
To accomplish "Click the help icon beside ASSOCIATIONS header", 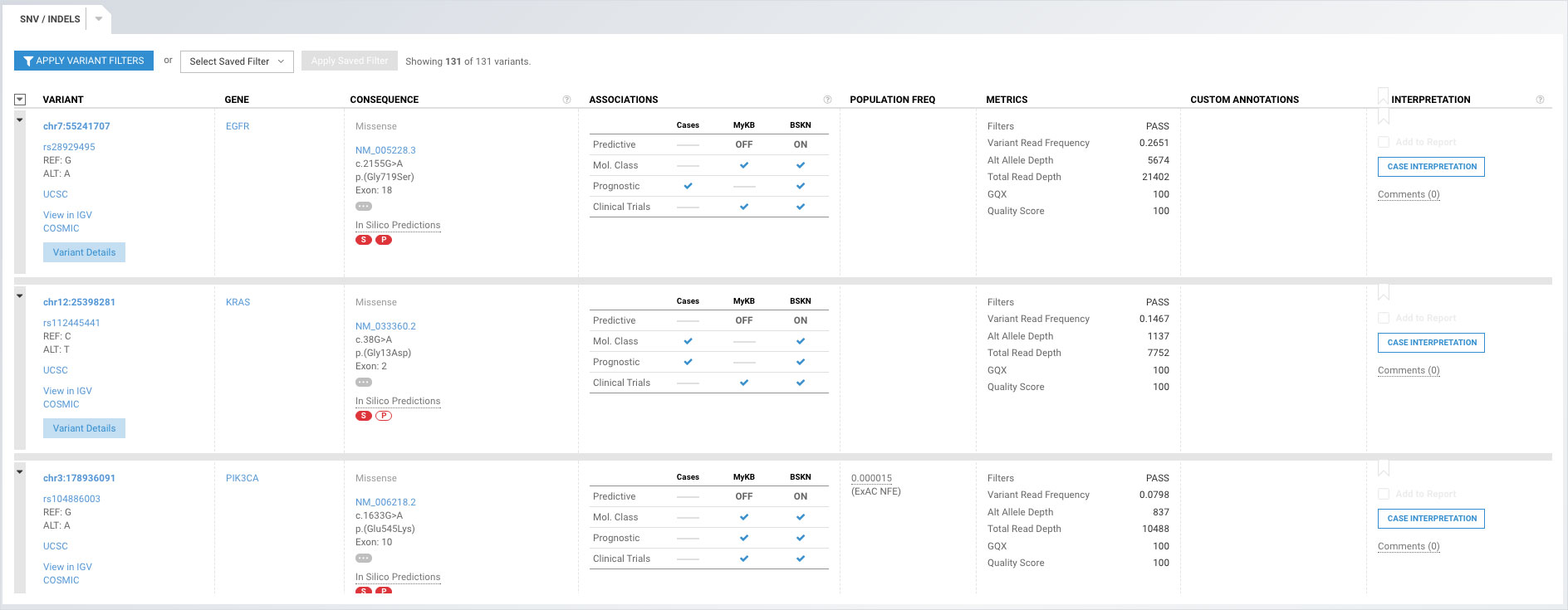I will 827,100.
